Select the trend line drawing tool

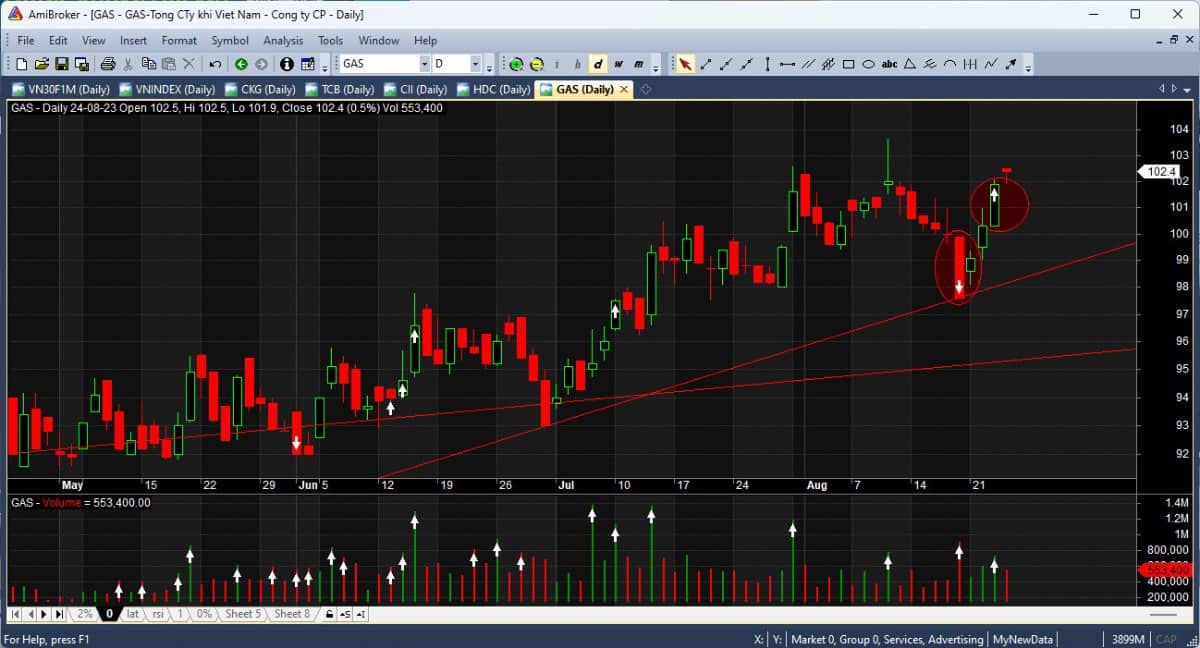[706, 64]
